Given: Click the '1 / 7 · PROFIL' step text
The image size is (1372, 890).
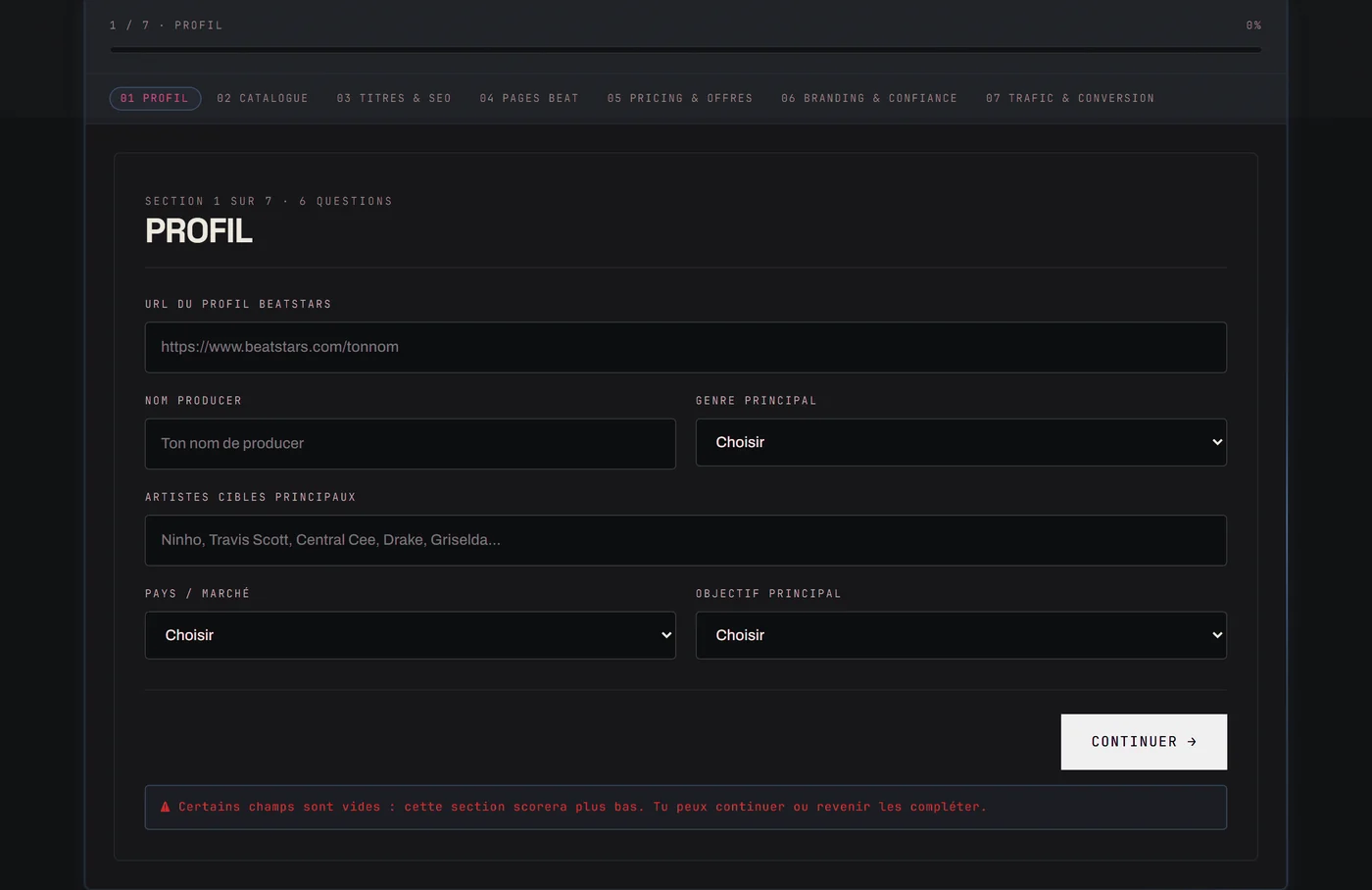Looking at the screenshot, I should click(167, 25).
